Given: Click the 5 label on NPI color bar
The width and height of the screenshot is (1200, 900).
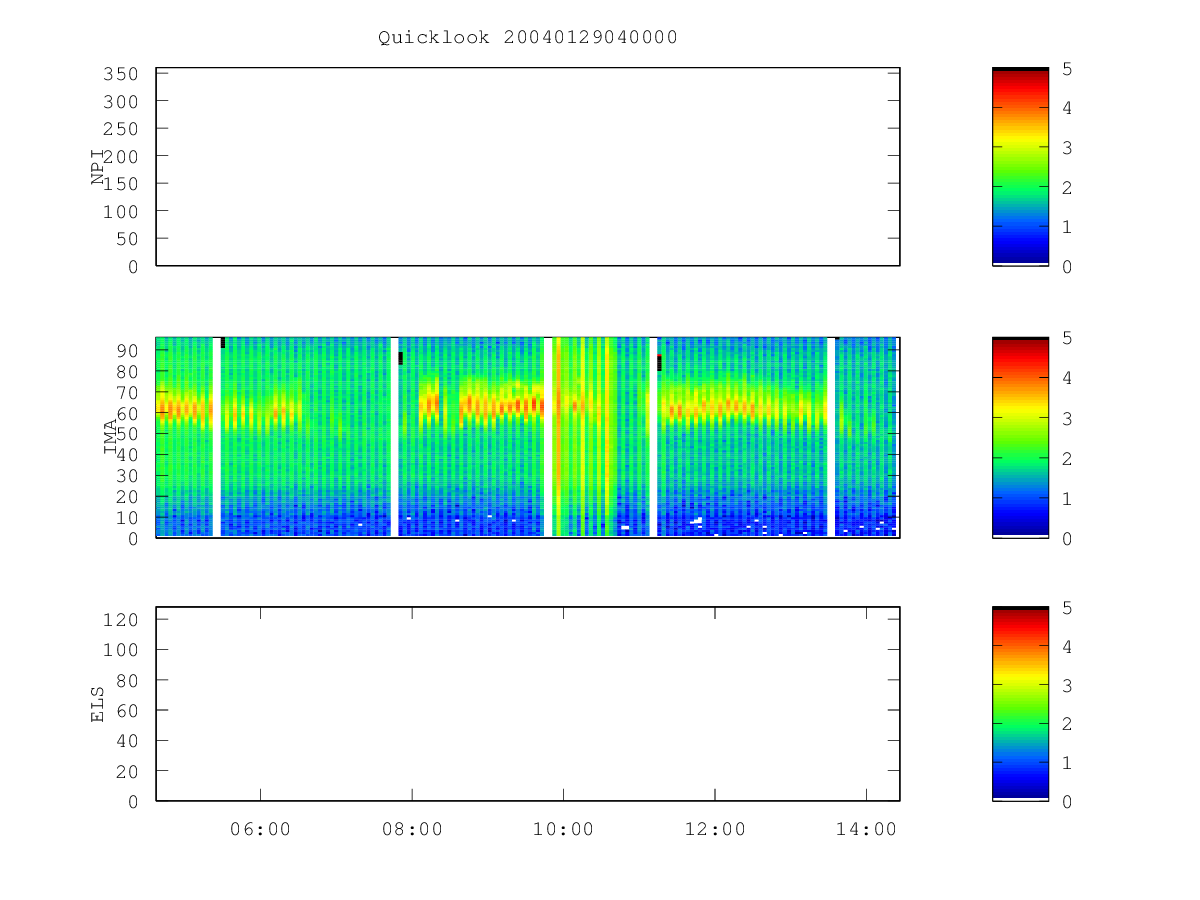Looking at the screenshot, I should 1067,69.
